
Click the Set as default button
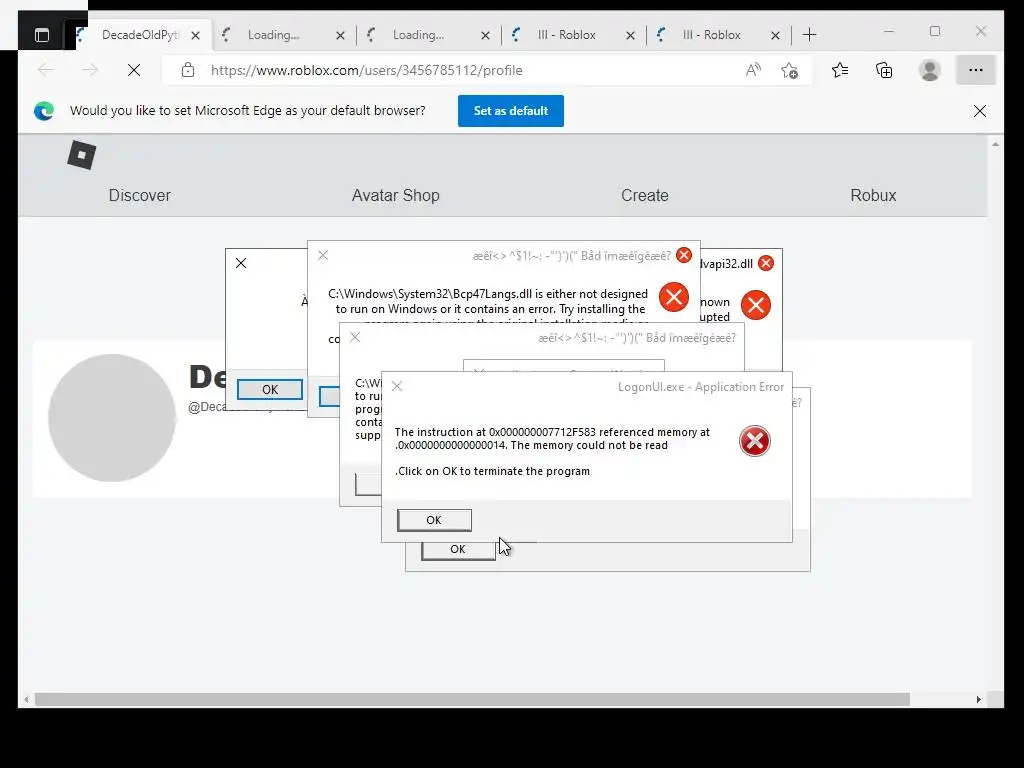(x=511, y=111)
